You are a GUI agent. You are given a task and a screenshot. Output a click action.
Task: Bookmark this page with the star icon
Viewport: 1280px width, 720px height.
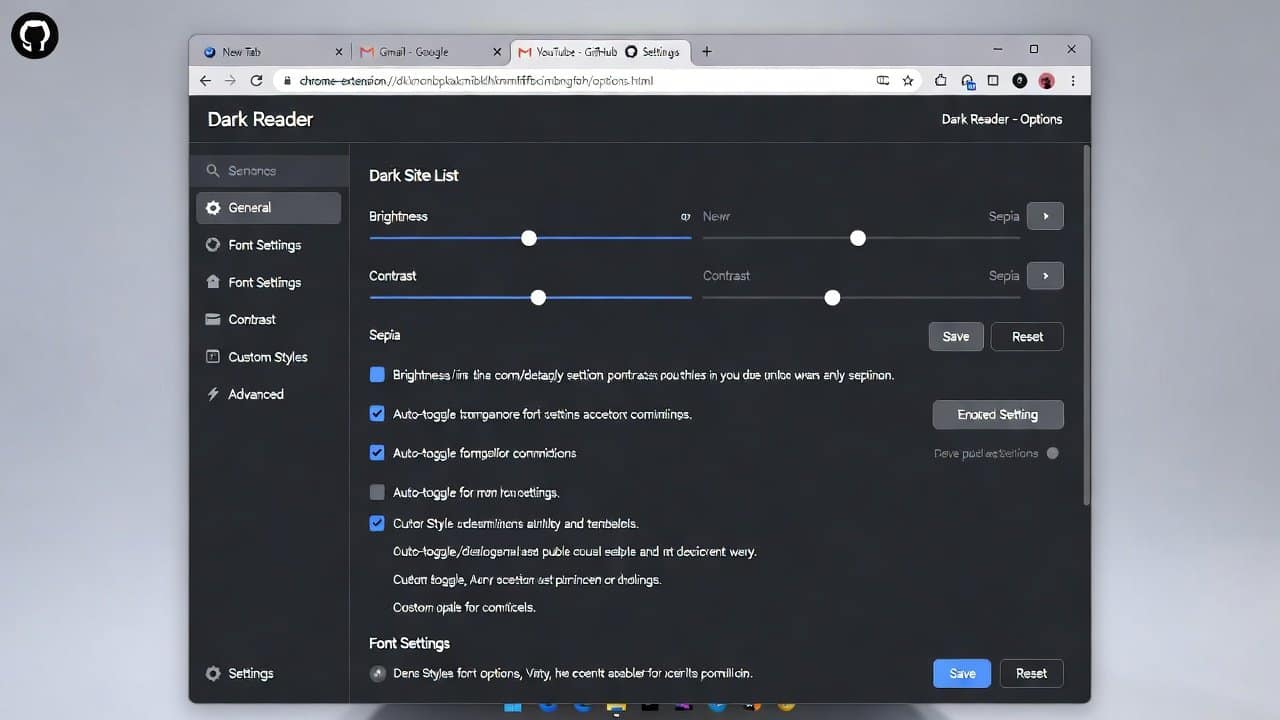(x=908, y=80)
